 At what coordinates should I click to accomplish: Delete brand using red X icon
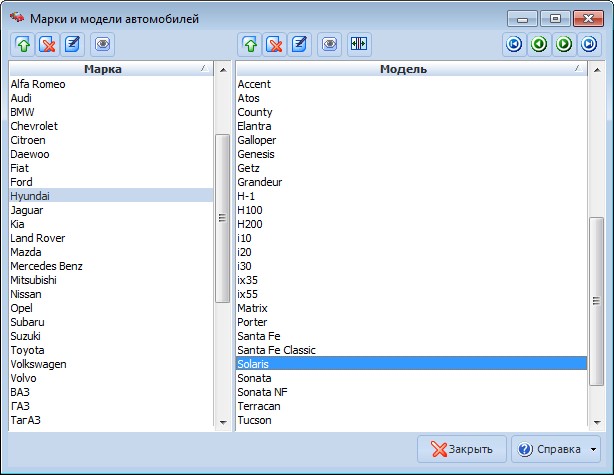coord(48,44)
